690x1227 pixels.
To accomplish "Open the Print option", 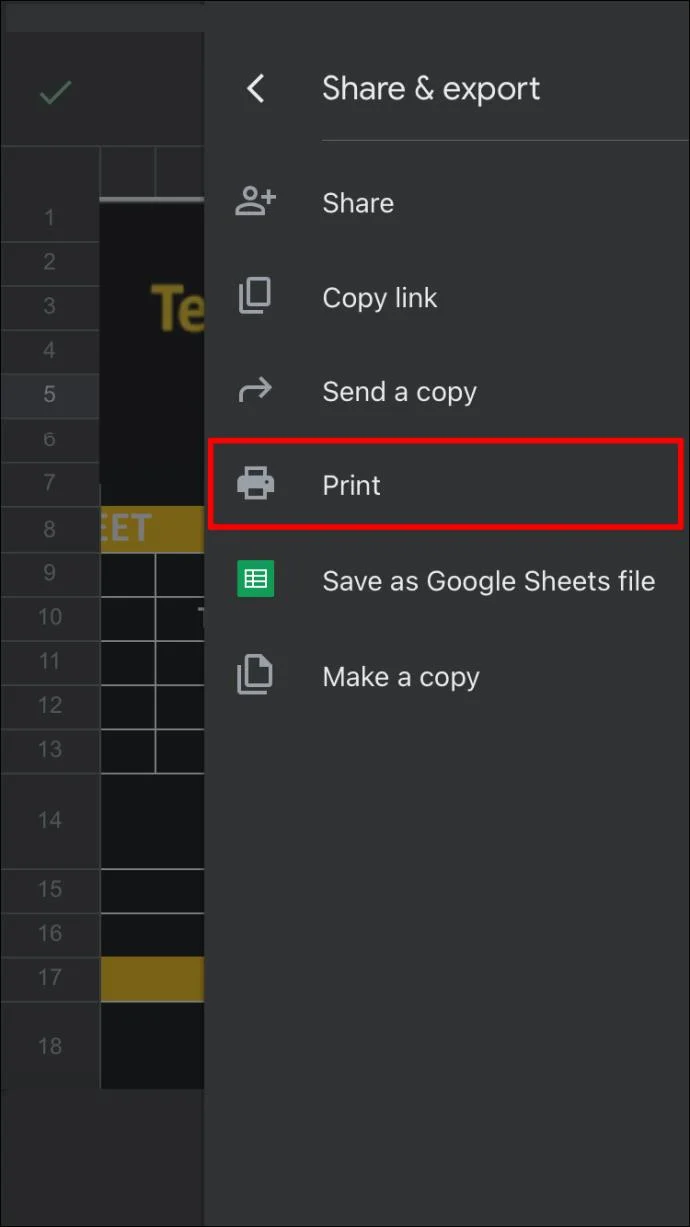I will pyautogui.click(x=446, y=484).
